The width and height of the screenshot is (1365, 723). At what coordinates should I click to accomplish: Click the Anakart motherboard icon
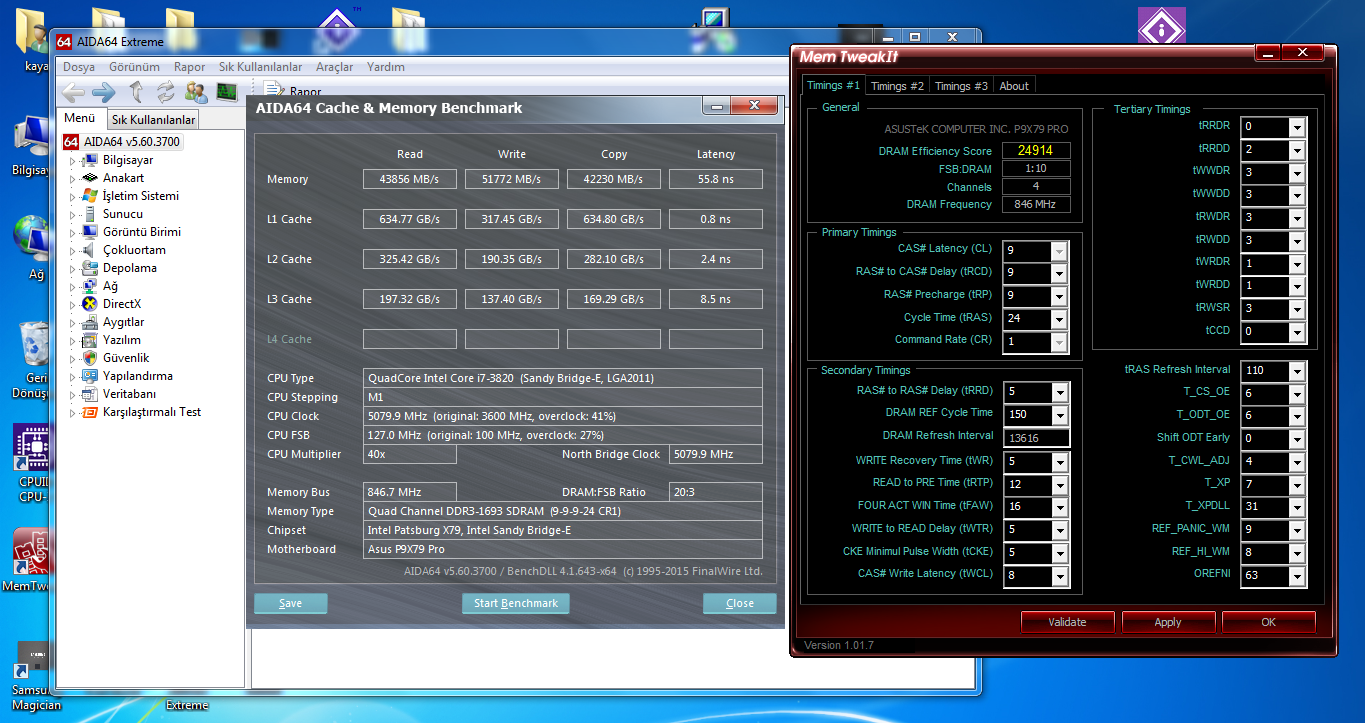pyautogui.click(x=90, y=178)
